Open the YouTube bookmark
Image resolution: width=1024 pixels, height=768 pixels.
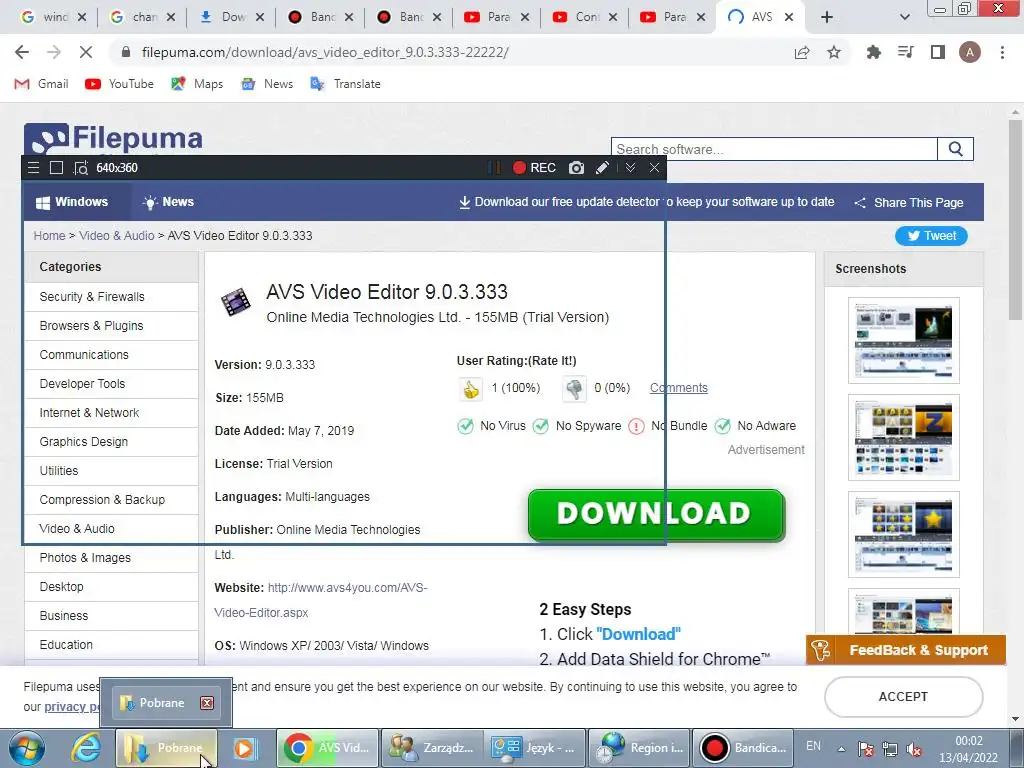click(x=120, y=84)
